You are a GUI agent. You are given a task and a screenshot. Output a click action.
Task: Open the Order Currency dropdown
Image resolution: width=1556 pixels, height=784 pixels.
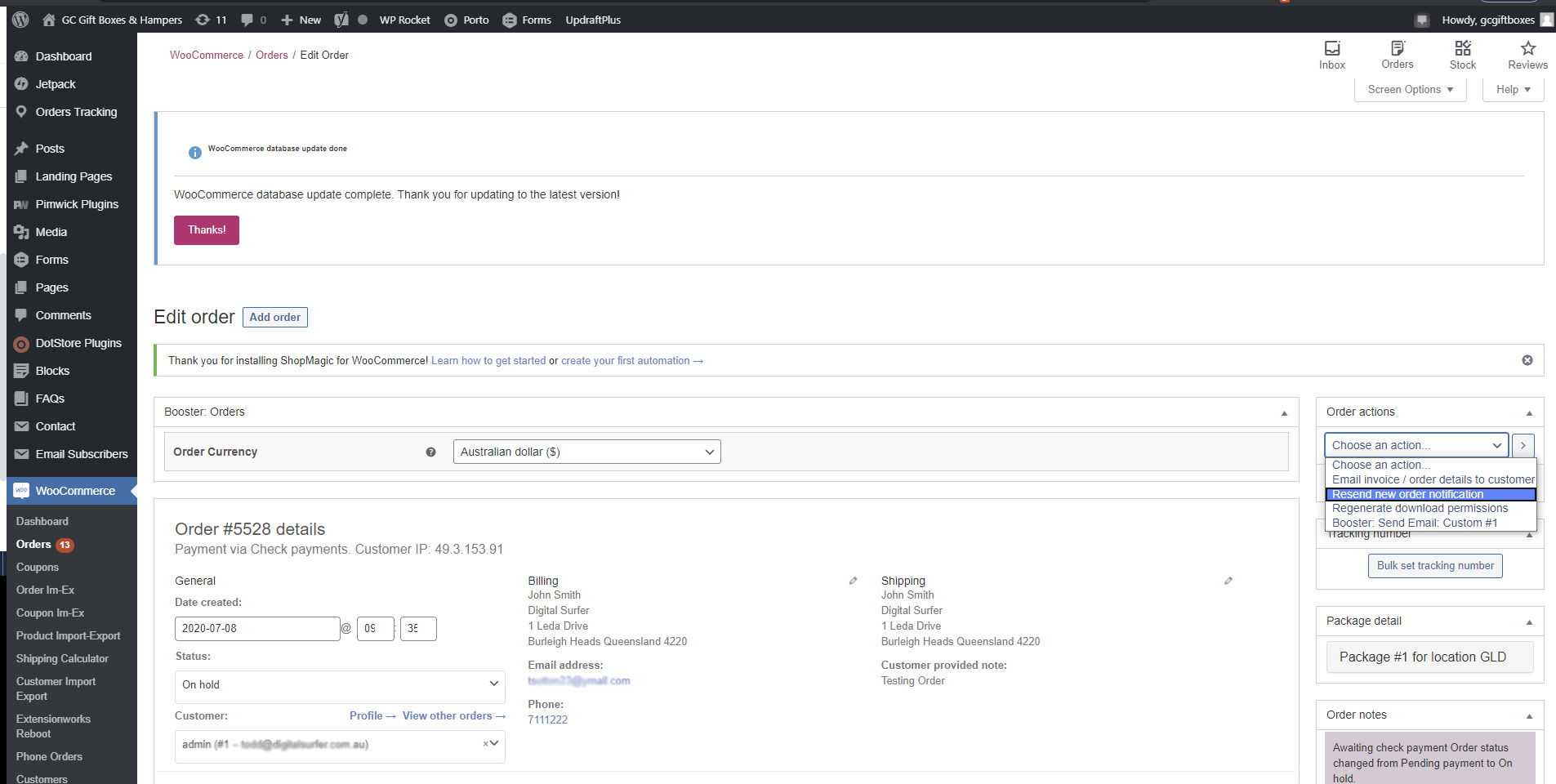[x=587, y=452]
